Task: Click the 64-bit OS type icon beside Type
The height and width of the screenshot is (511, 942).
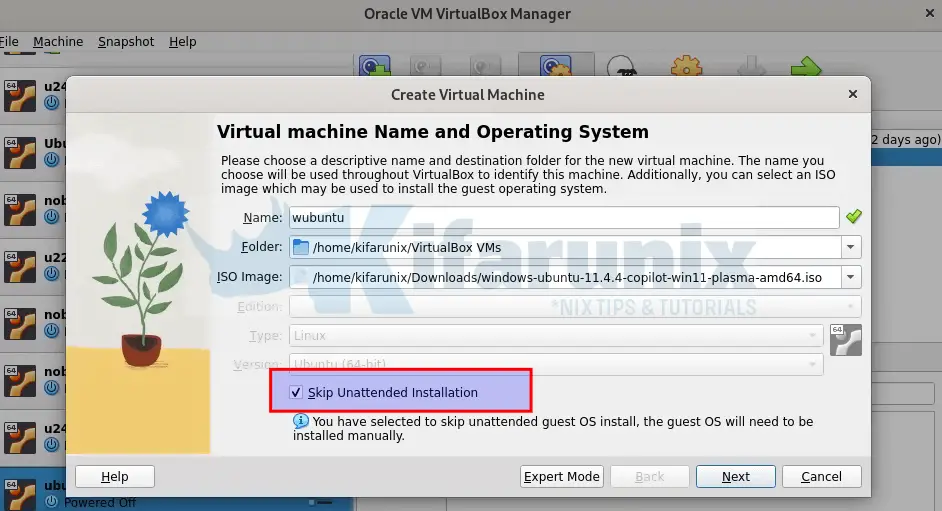Action: (846, 340)
